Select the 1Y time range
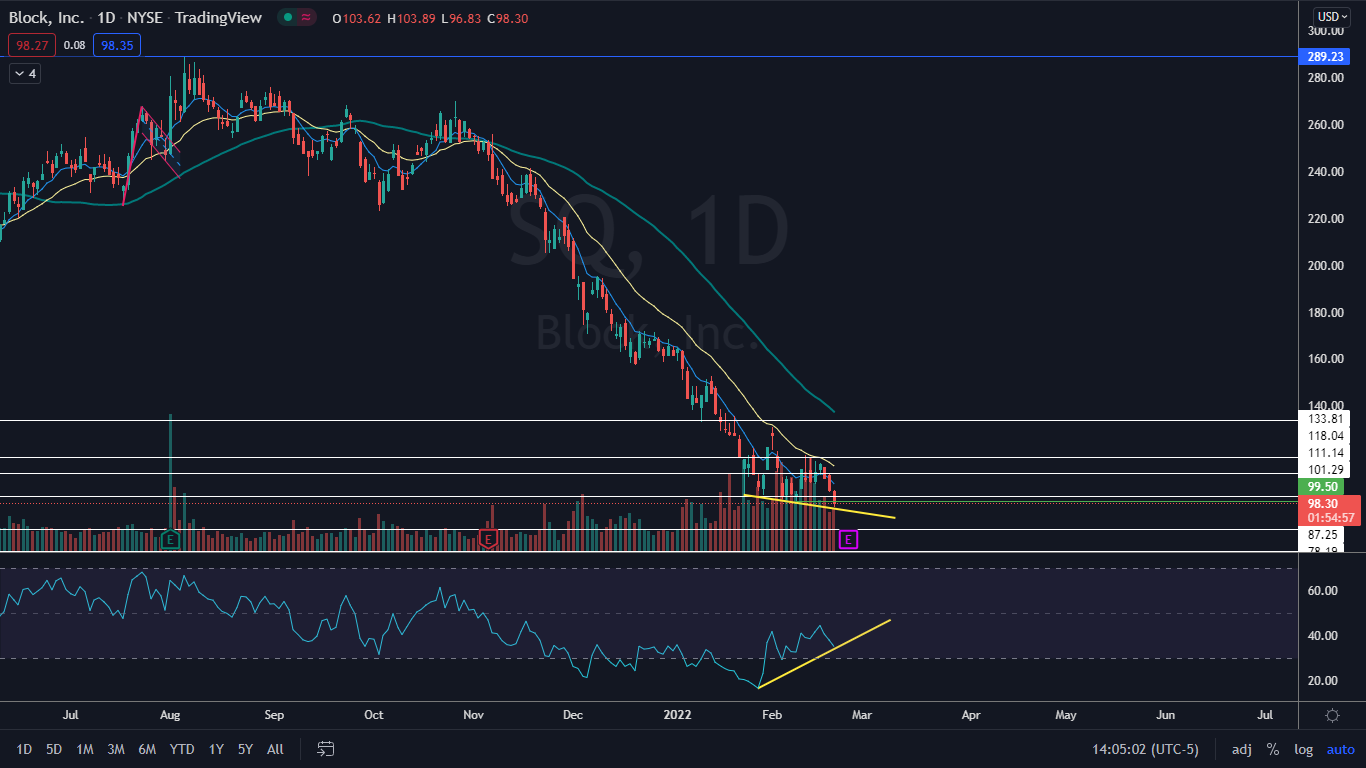Image resolution: width=1366 pixels, height=768 pixels. tap(216, 749)
